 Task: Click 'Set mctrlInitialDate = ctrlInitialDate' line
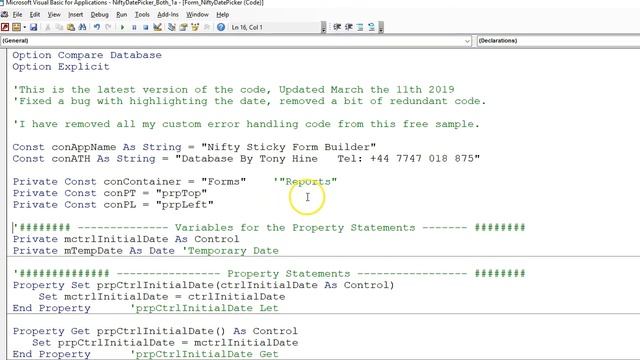[162, 296]
